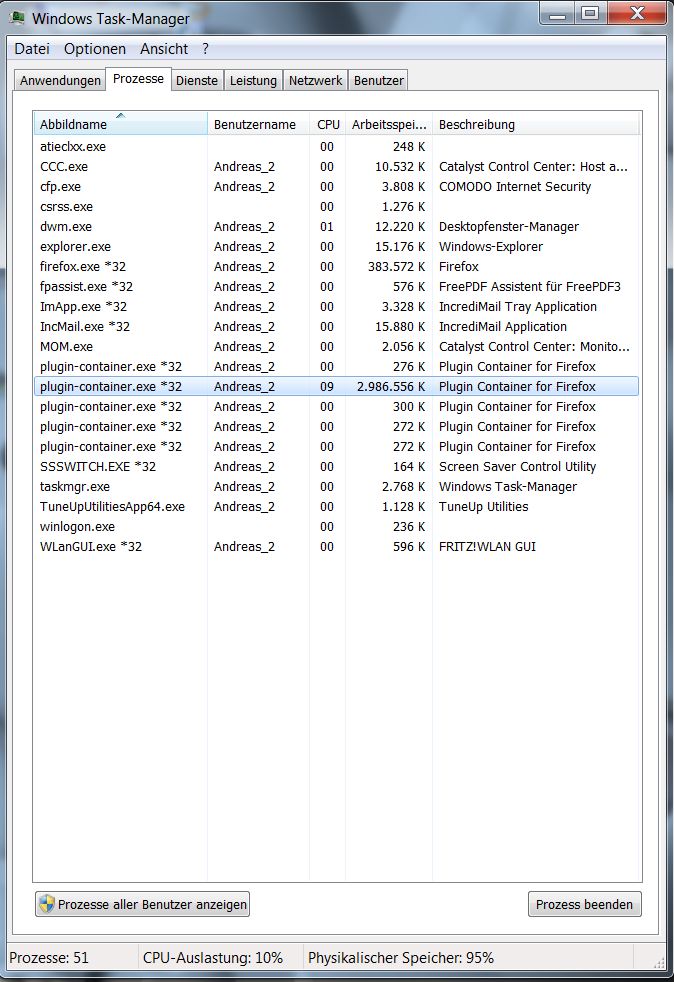Select the csrss.exe process
Viewport: 674px width, 982px height.
click(337, 207)
